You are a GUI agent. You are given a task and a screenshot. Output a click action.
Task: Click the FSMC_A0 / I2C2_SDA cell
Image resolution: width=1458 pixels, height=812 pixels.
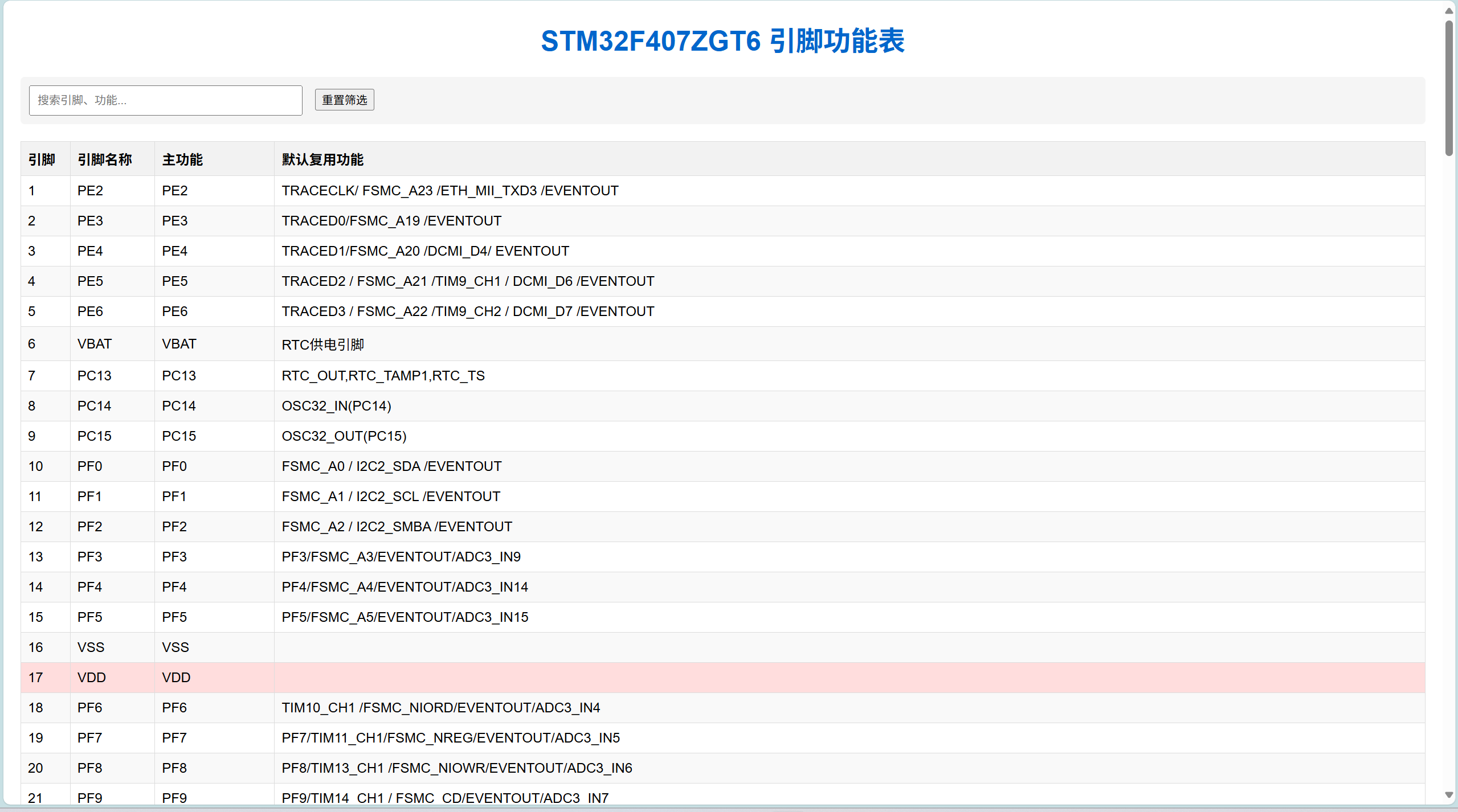tap(850, 466)
